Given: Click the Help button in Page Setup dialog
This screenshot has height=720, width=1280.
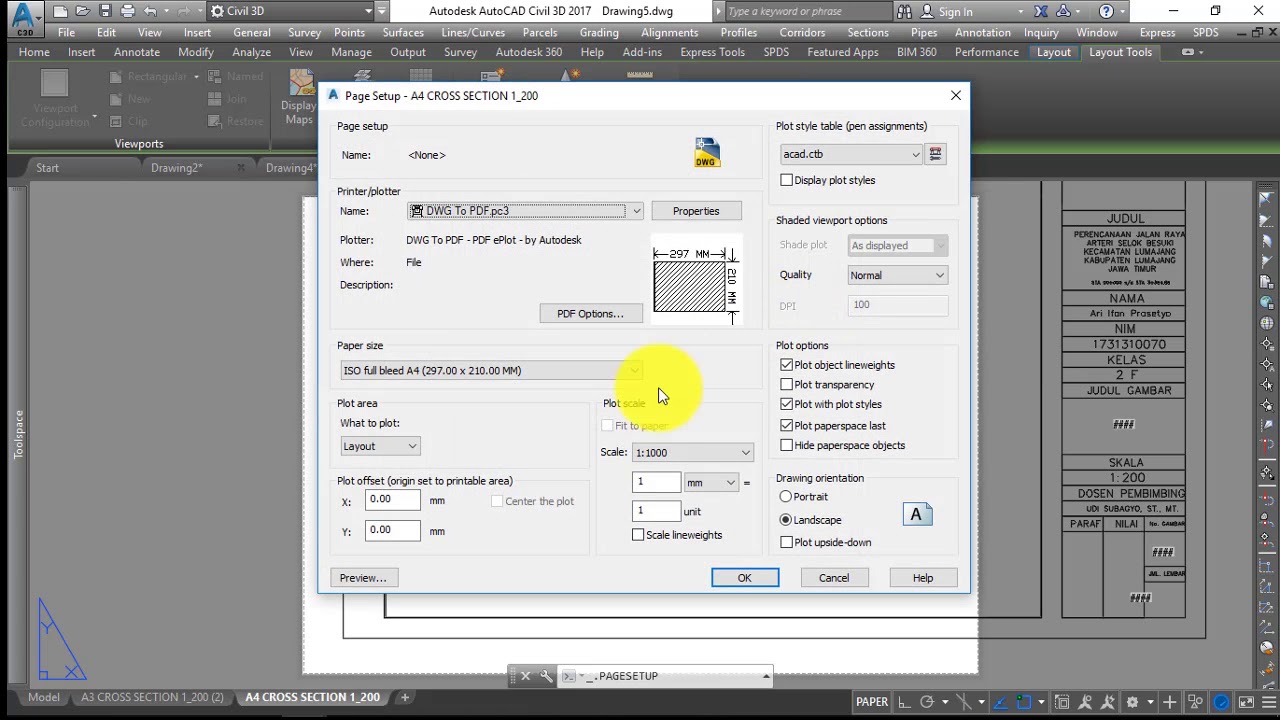Looking at the screenshot, I should 923,578.
